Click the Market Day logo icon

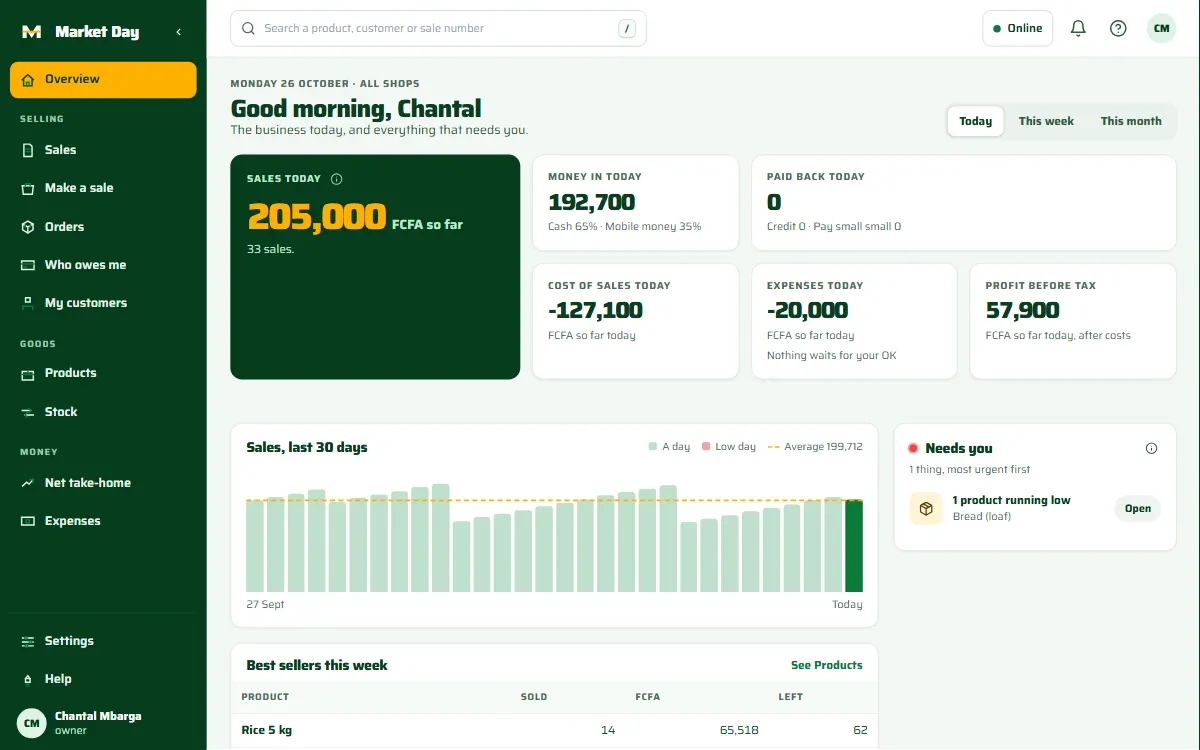point(31,32)
